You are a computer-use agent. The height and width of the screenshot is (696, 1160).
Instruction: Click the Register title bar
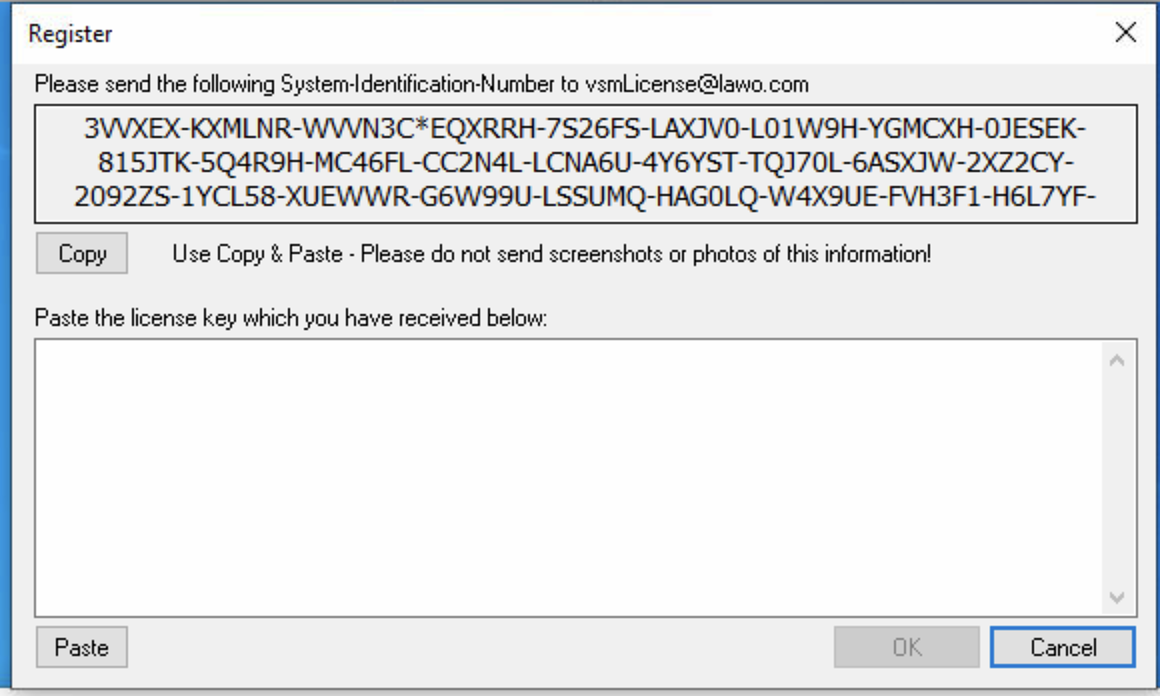pyautogui.click(x=500, y=33)
